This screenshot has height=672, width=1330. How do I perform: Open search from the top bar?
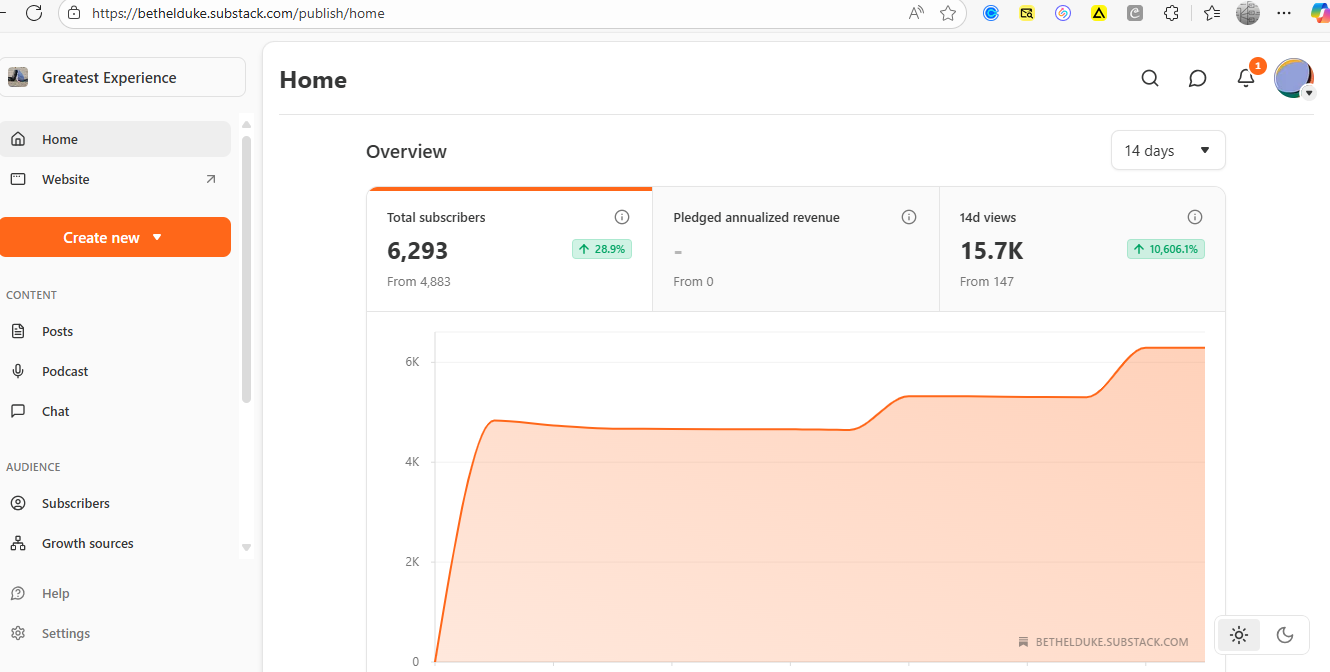pos(1149,78)
